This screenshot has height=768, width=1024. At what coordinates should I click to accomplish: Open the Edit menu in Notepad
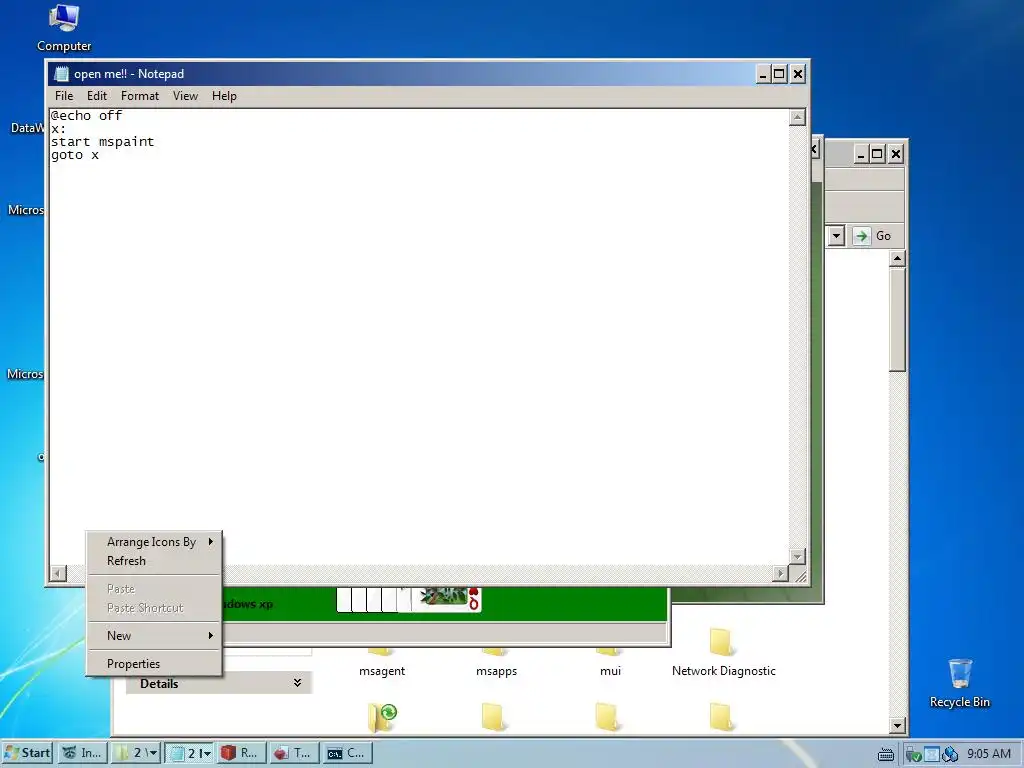point(97,96)
